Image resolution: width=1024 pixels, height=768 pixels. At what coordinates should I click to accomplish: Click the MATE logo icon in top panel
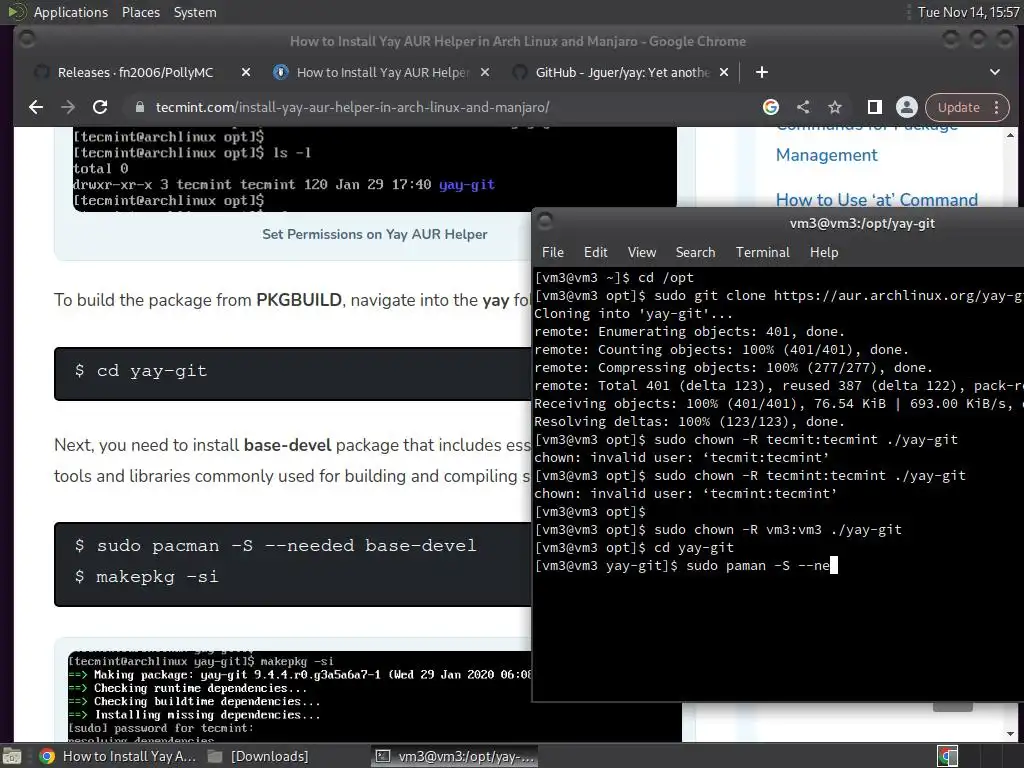coord(16,12)
